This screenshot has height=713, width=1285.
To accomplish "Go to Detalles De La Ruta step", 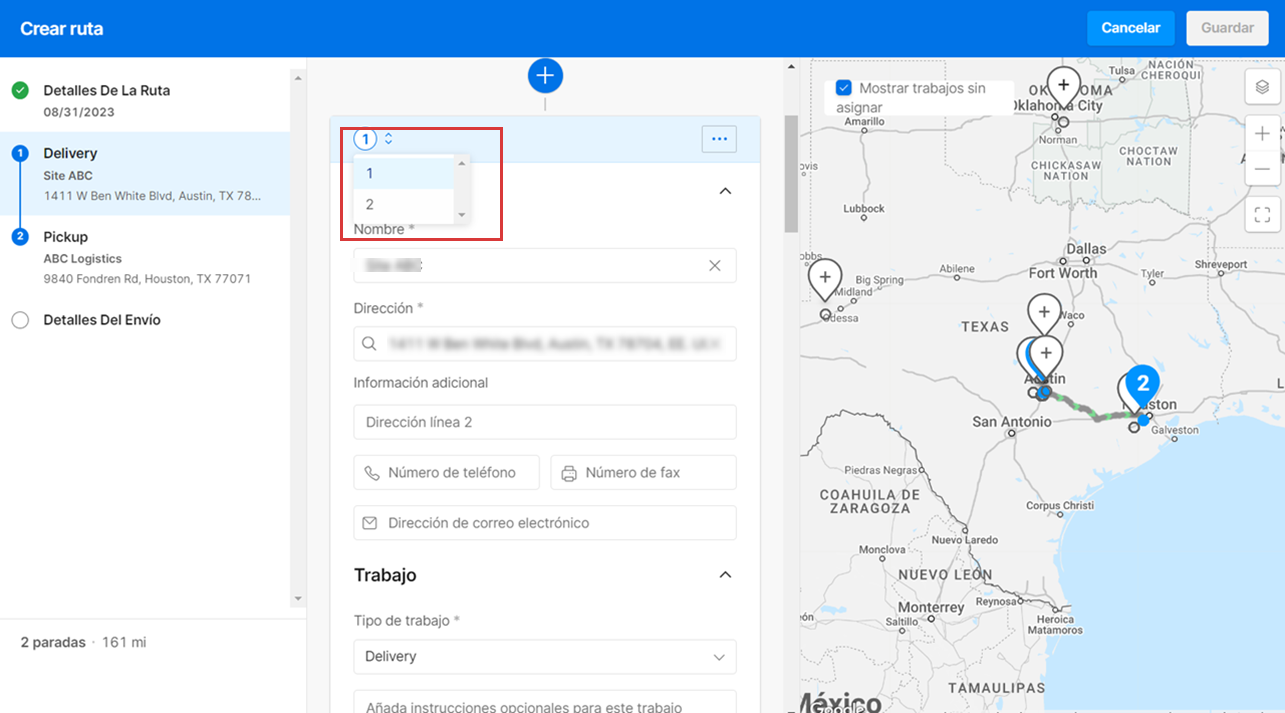I will (x=145, y=100).
